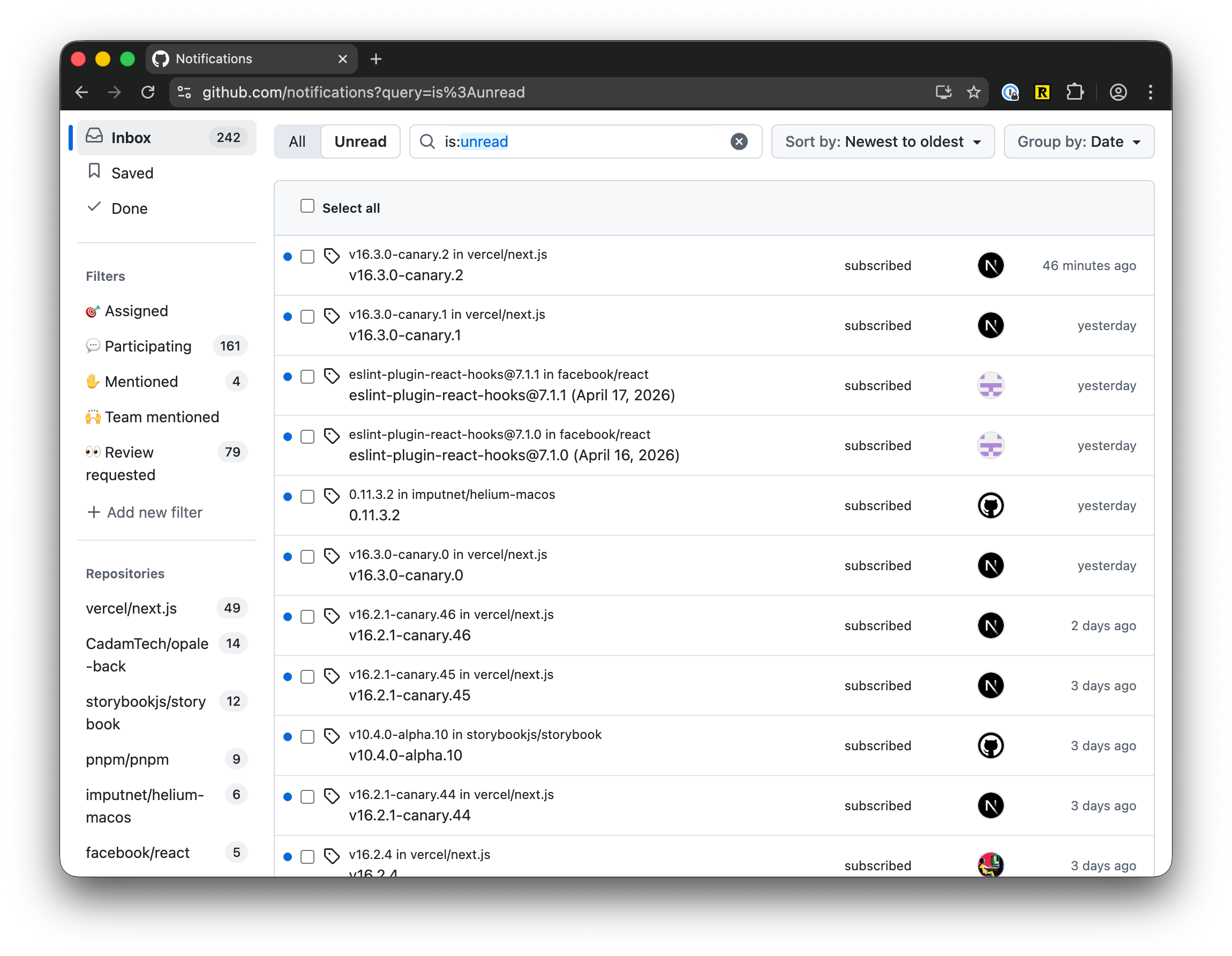Open the v10.4.0-alpha.10 release title
Viewport: 1232px width, 956px height.
(405, 755)
